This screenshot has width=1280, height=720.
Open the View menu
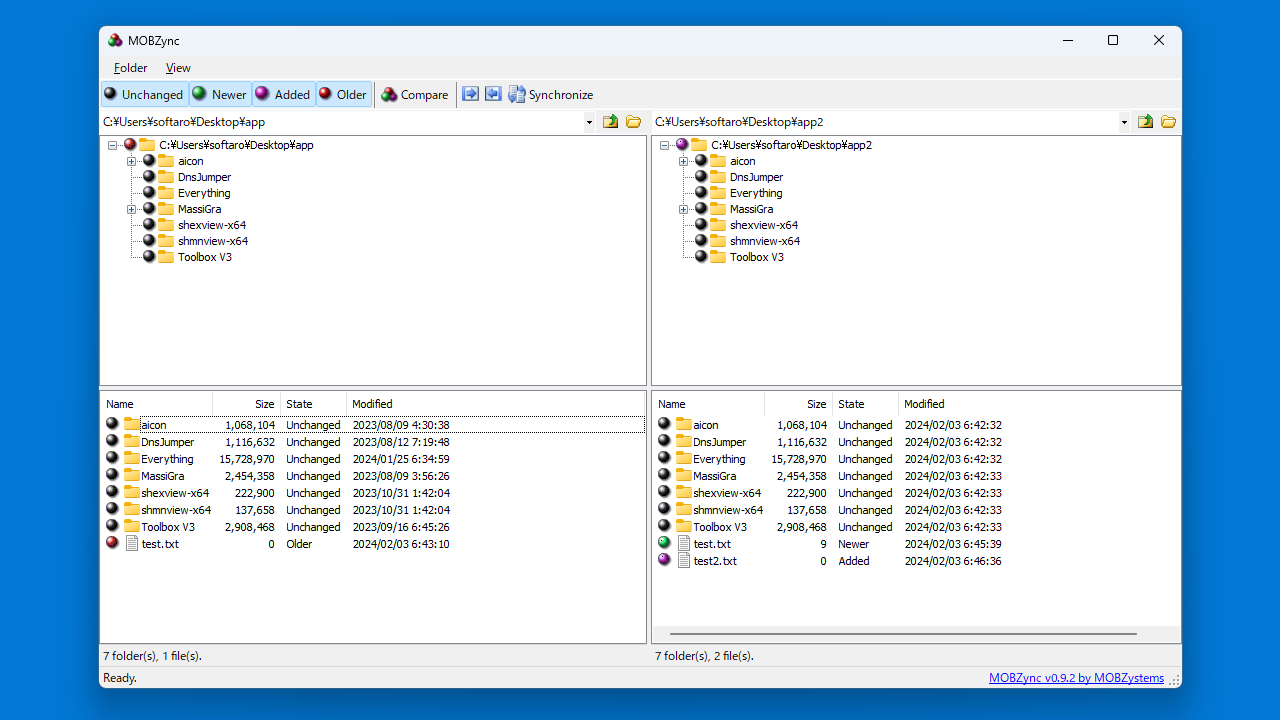pyautogui.click(x=178, y=68)
